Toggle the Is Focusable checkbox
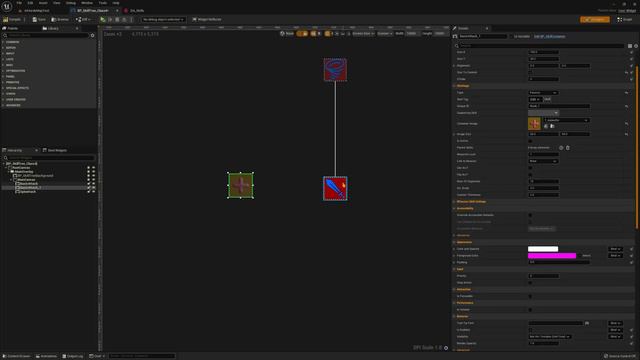 pyautogui.click(x=530, y=296)
